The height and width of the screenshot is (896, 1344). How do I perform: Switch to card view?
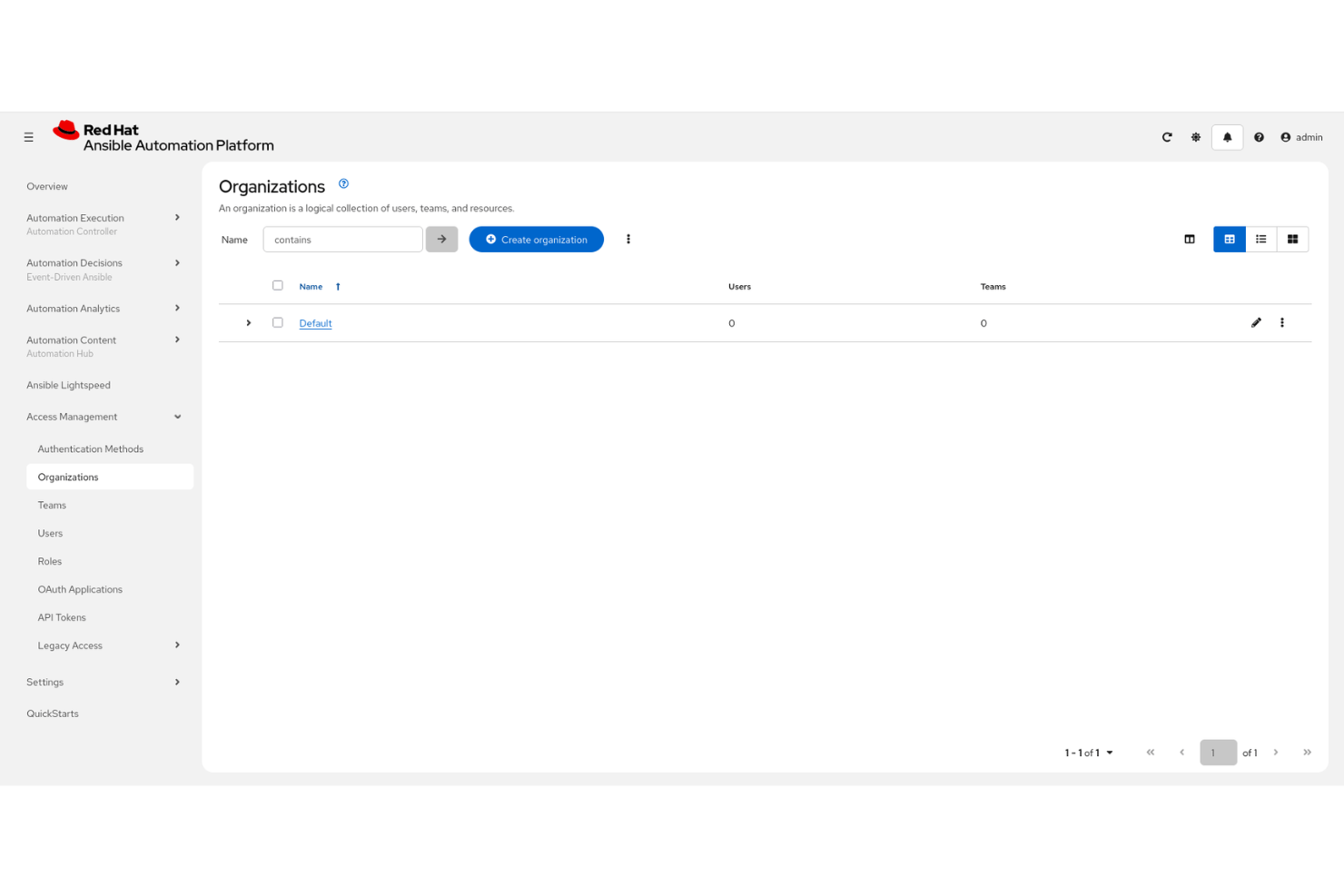click(x=1292, y=240)
